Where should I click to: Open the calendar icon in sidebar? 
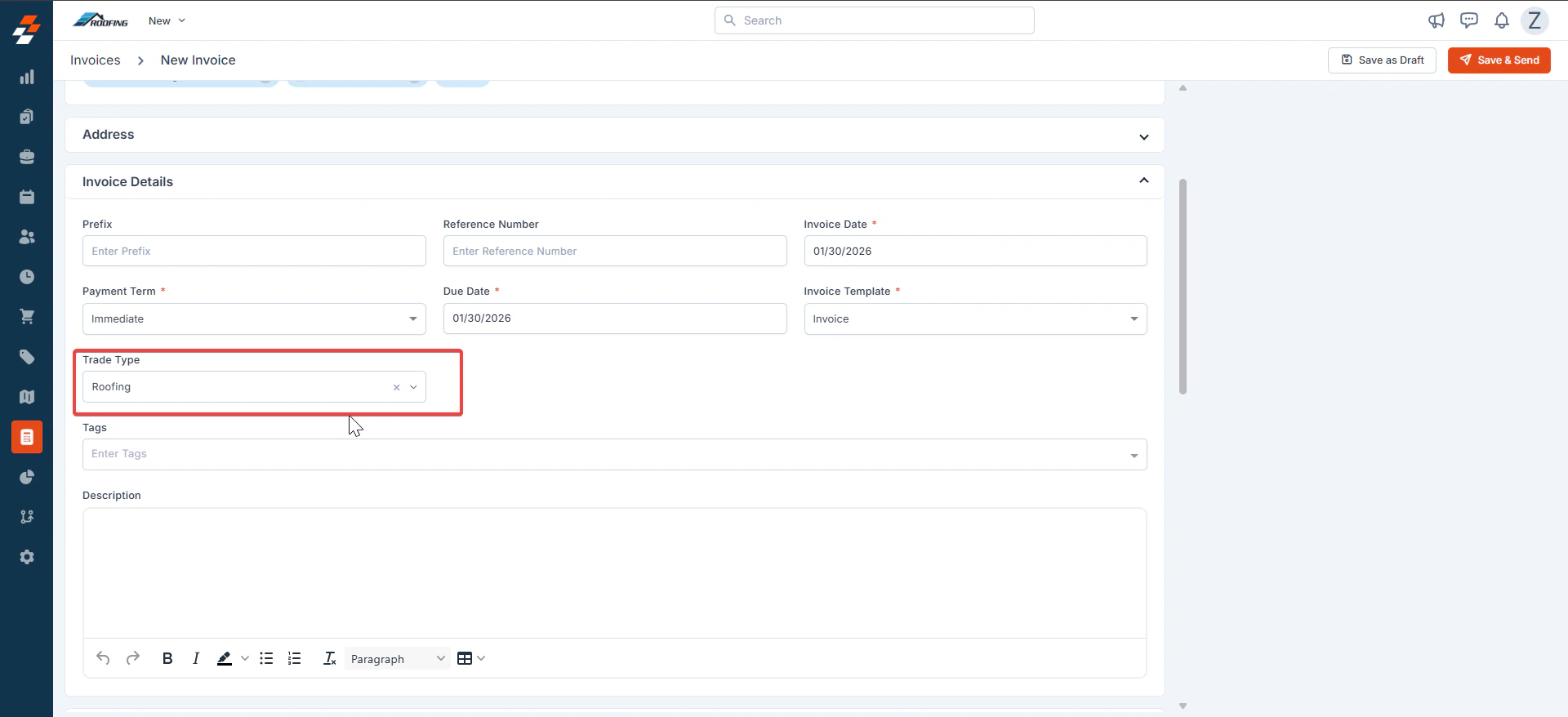click(x=27, y=197)
